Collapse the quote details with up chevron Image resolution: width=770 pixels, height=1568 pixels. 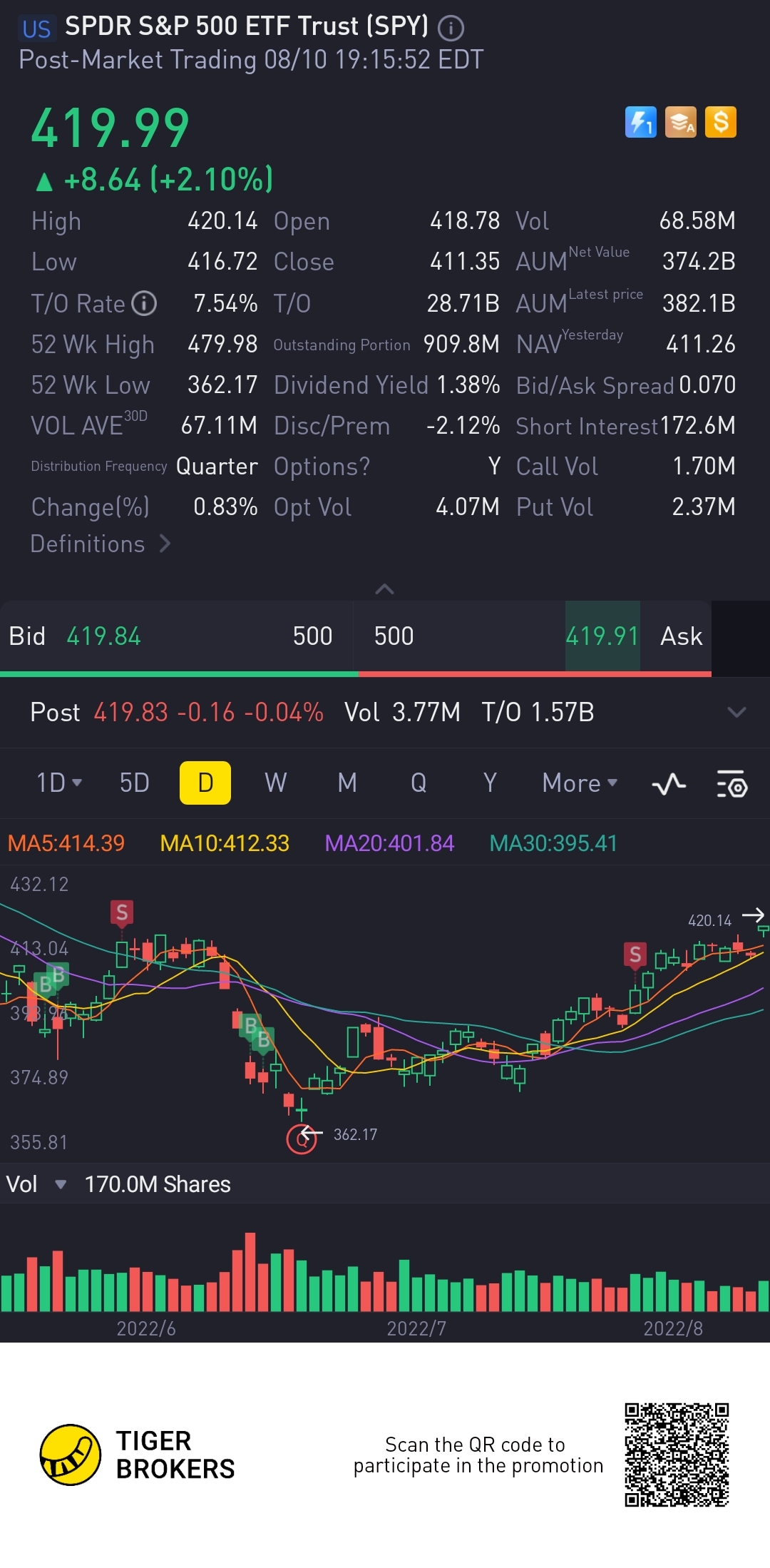pyautogui.click(x=384, y=589)
